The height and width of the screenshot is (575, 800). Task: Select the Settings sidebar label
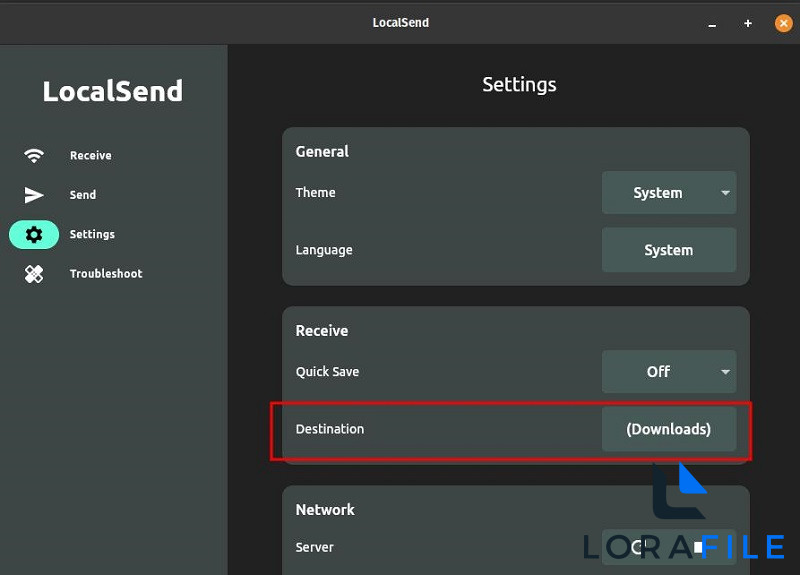[x=92, y=235]
